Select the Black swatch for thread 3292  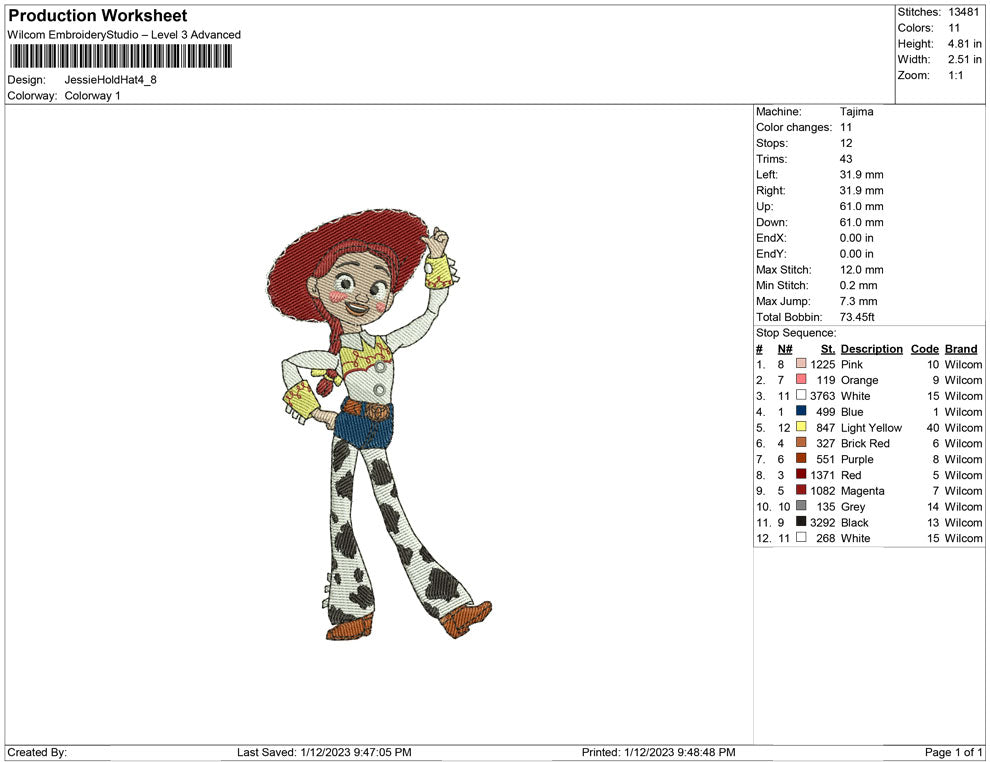[x=801, y=522]
